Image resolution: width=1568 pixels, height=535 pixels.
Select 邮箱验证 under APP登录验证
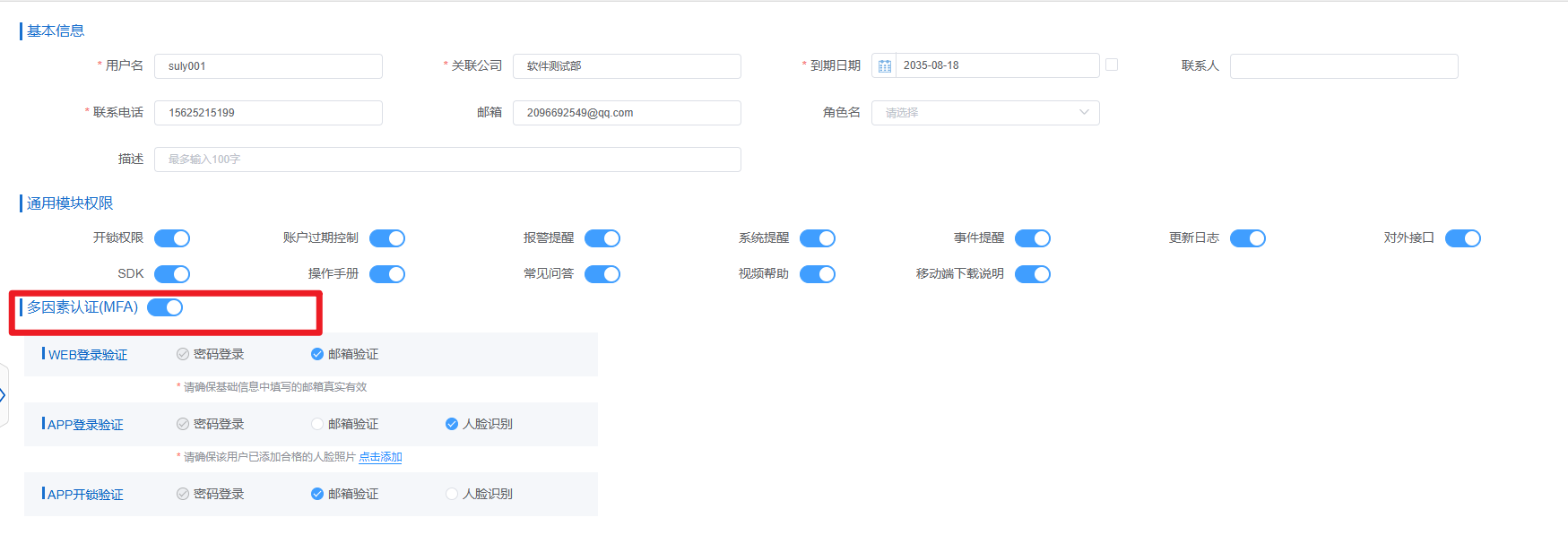(317, 424)
